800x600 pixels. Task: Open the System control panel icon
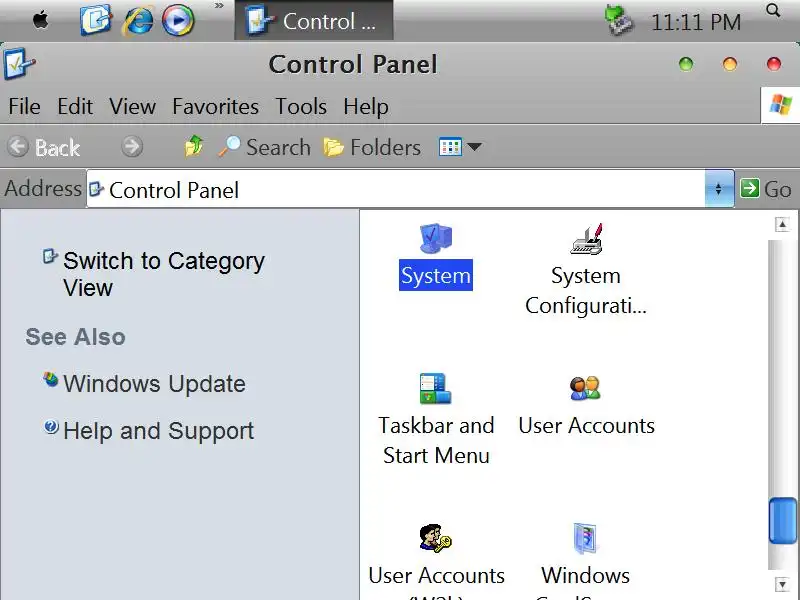435,239
